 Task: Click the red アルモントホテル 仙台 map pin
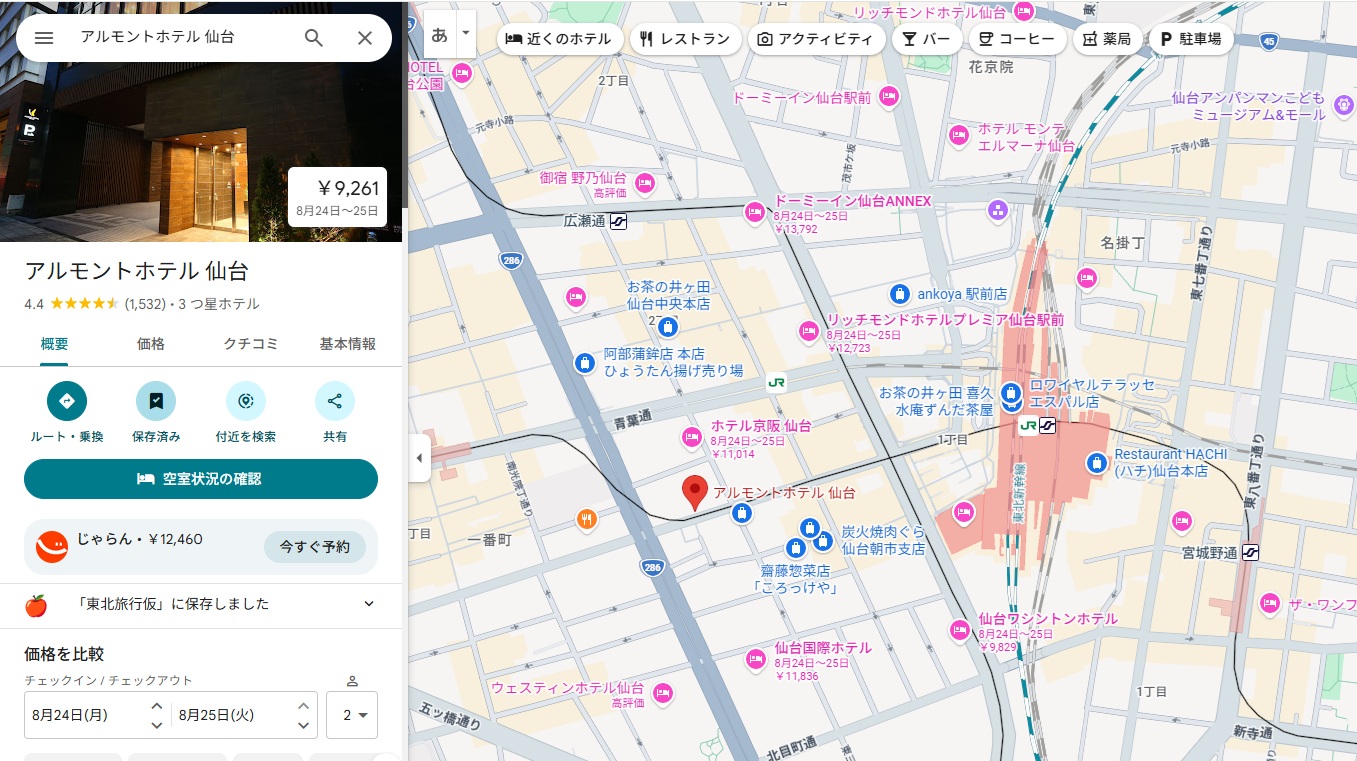(695, 494)
